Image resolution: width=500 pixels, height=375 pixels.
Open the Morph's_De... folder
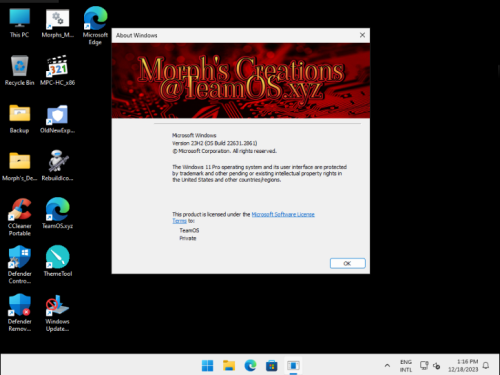19,166
